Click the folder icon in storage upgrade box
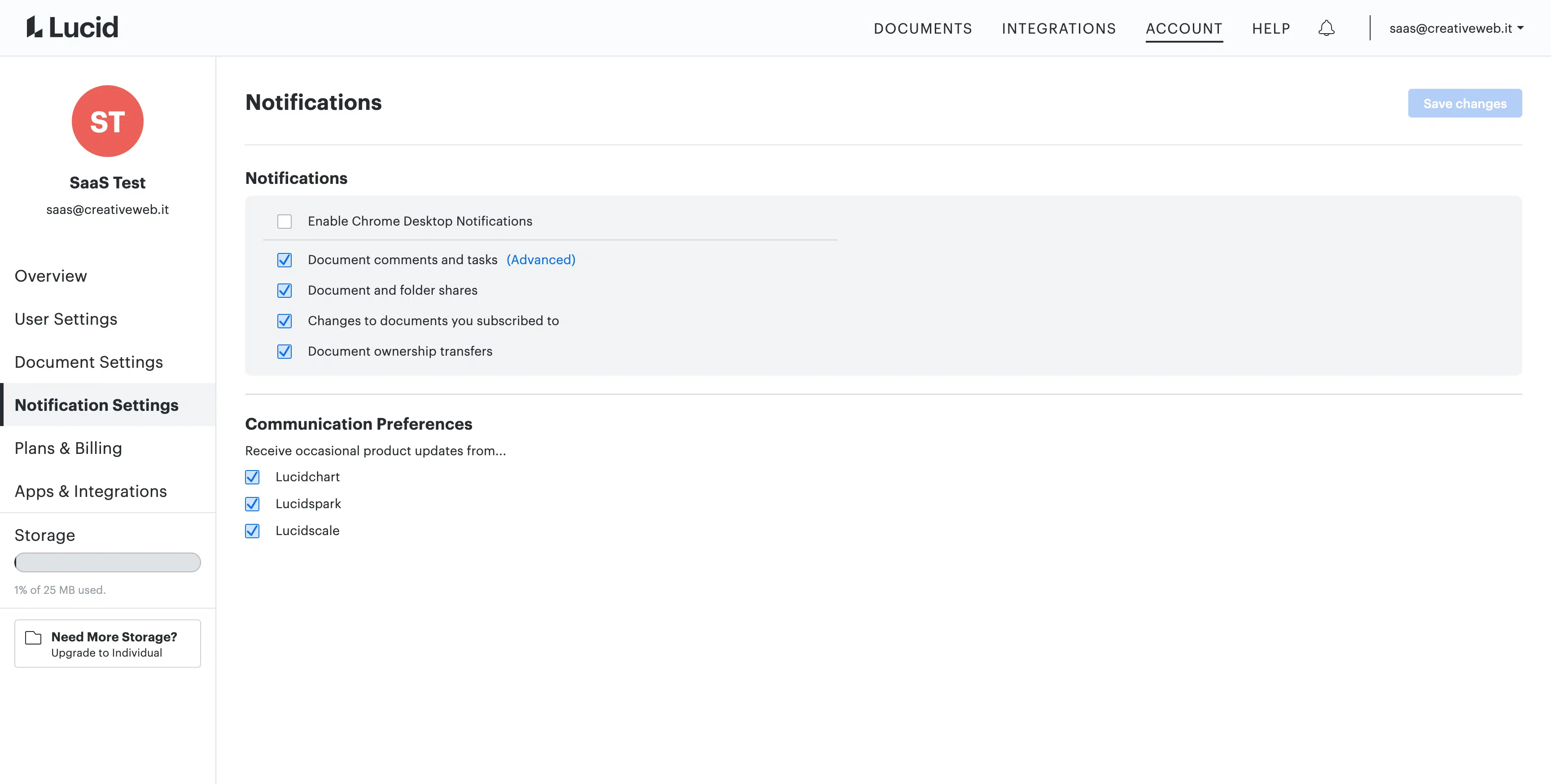Image resolution: width=1551 pixels, height=784 pixels. 33,638
